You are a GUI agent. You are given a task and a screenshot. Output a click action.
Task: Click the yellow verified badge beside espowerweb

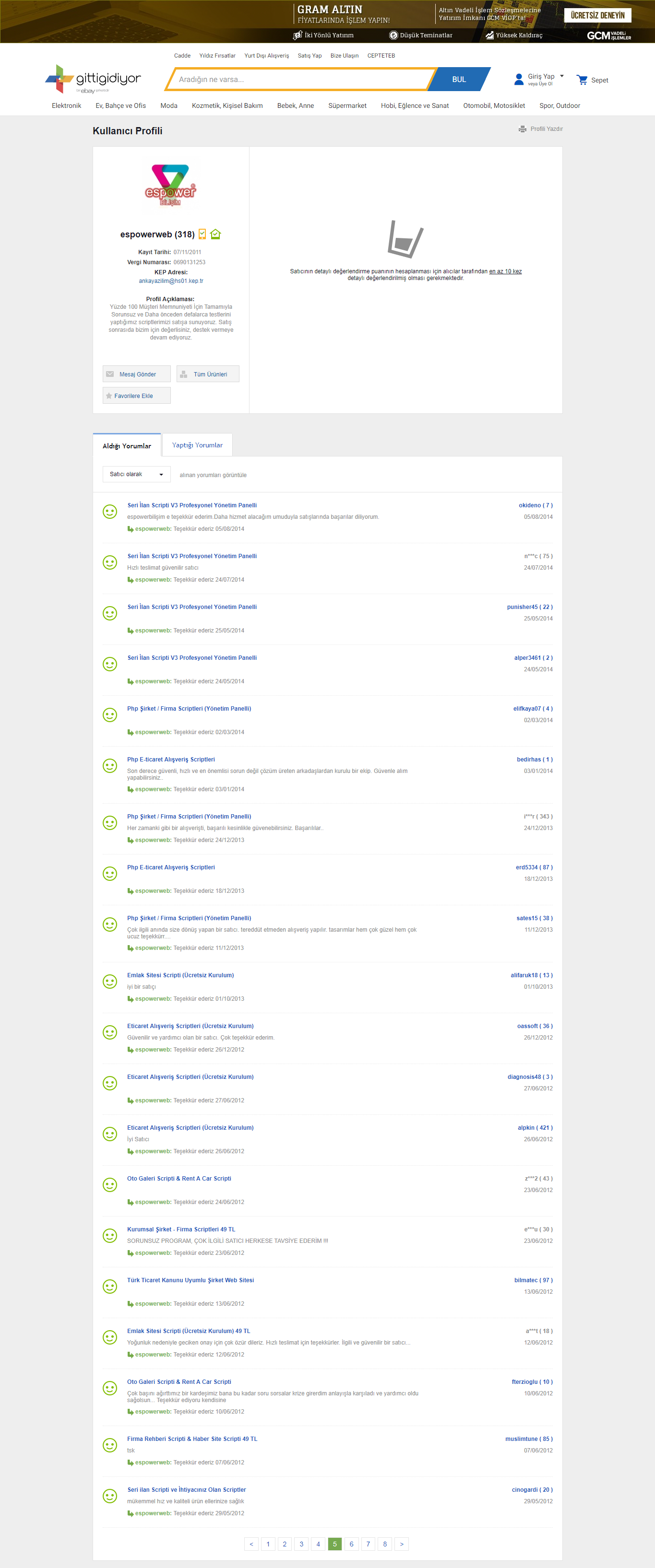click(202, 234)
